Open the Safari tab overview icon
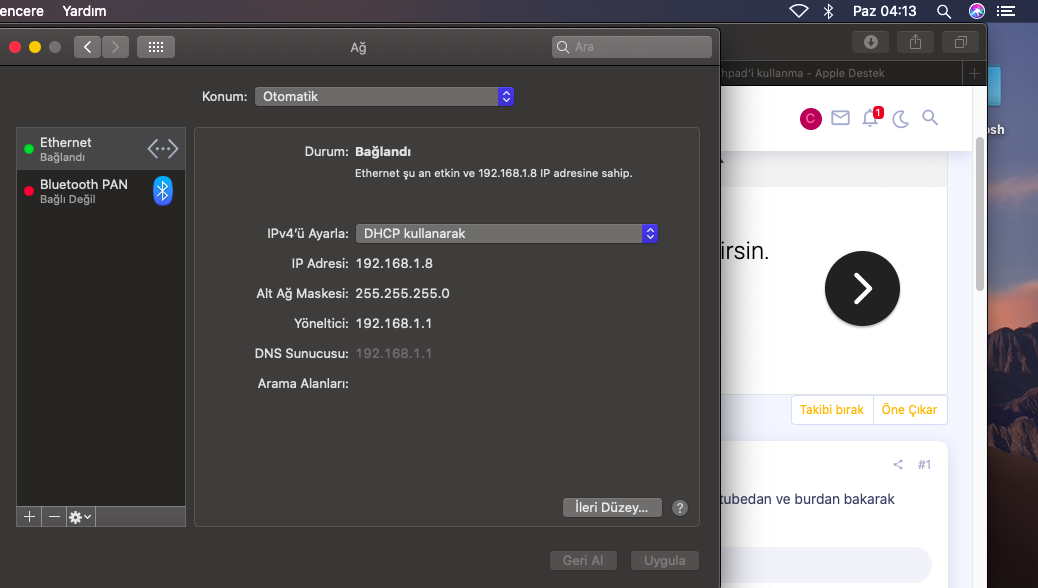The height and width of the screenshot is (588, 1038). 959,42
